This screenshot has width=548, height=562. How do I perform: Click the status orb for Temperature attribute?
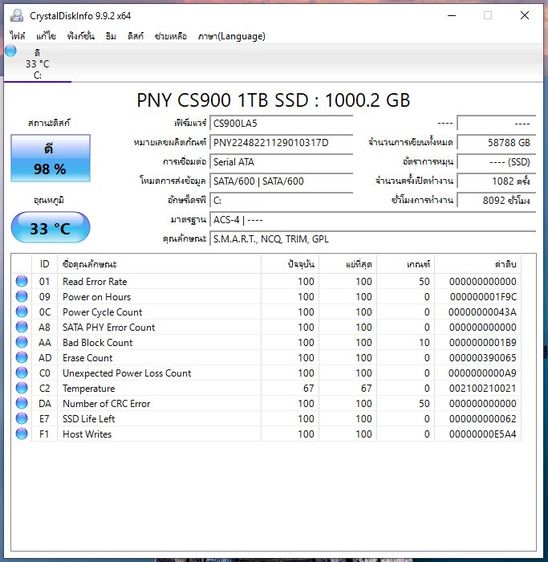22,388
